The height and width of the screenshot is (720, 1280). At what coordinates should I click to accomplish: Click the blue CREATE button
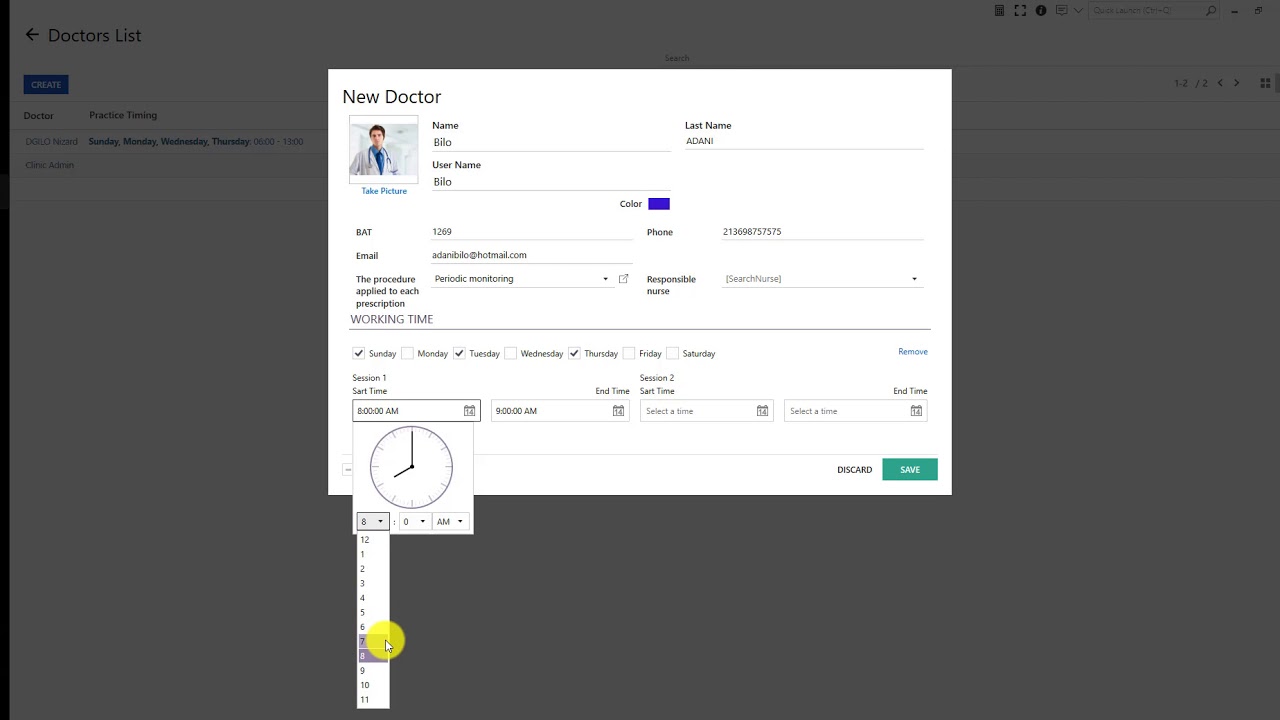pos(46,85)
